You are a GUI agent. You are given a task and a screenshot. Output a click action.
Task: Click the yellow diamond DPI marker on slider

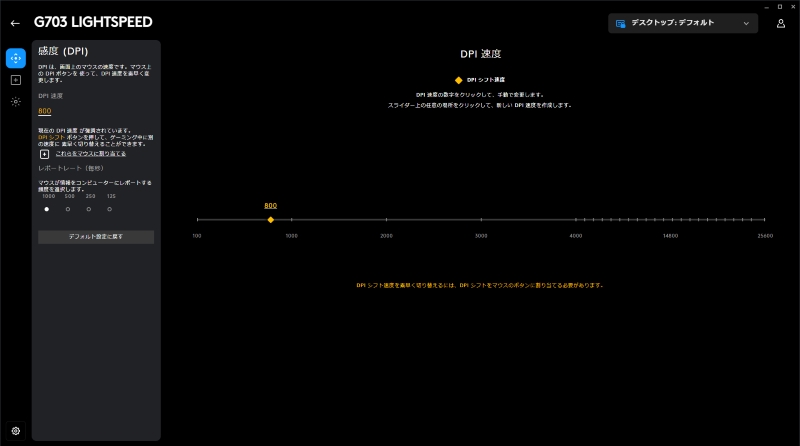[271, 220]
